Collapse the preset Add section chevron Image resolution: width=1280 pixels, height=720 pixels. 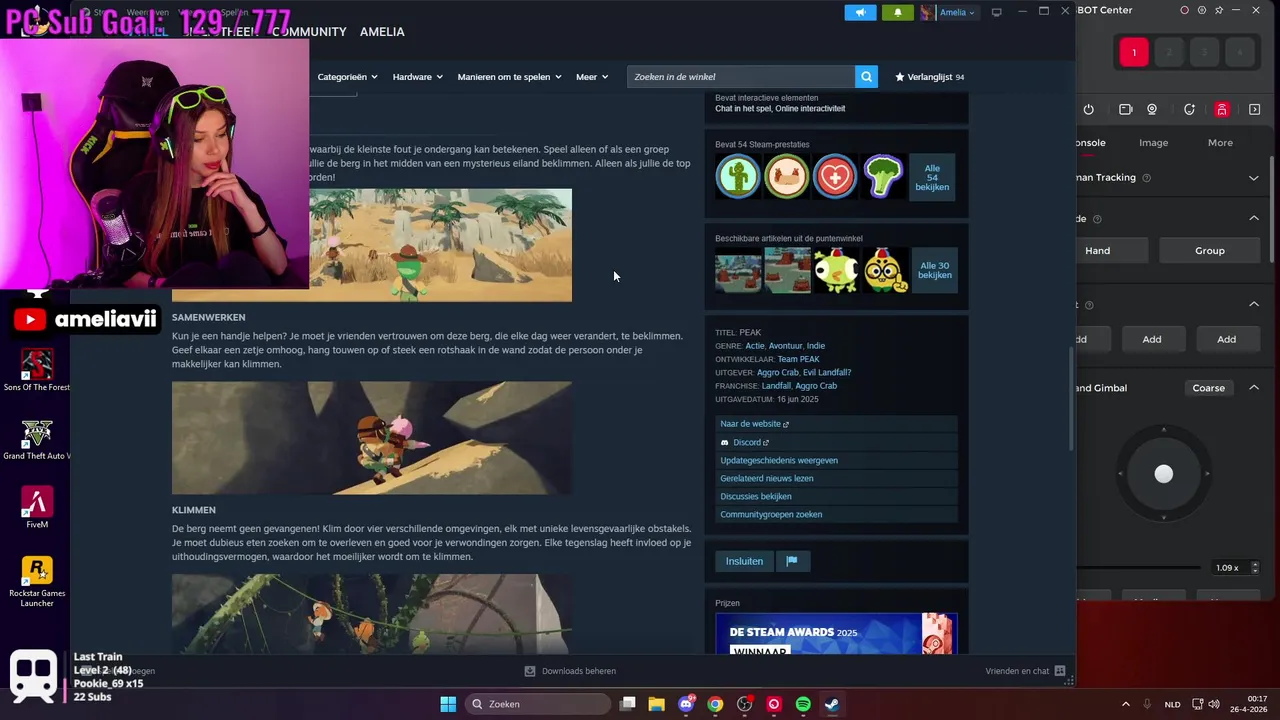click(x=1253, y=304)
